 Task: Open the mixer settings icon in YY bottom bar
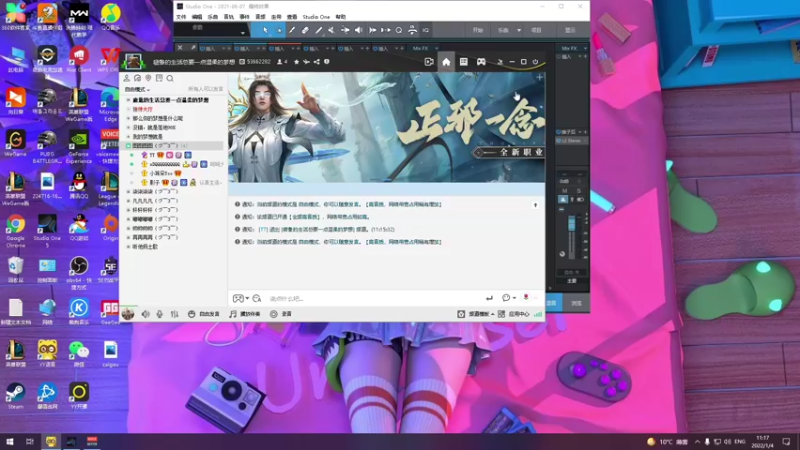pos(174,314)
